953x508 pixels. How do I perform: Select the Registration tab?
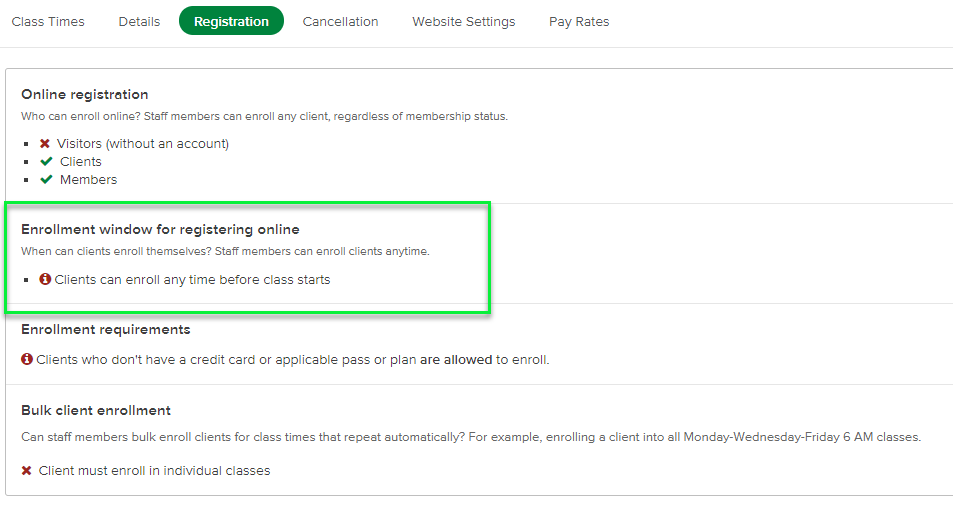[x=231, y=21]
